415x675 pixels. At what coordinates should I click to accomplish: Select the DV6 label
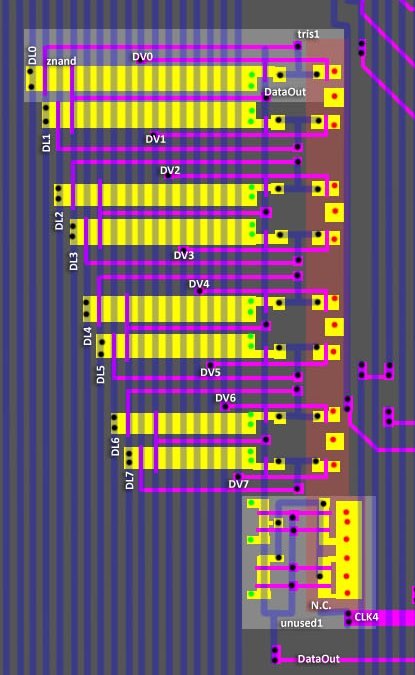tap(226, 398)
